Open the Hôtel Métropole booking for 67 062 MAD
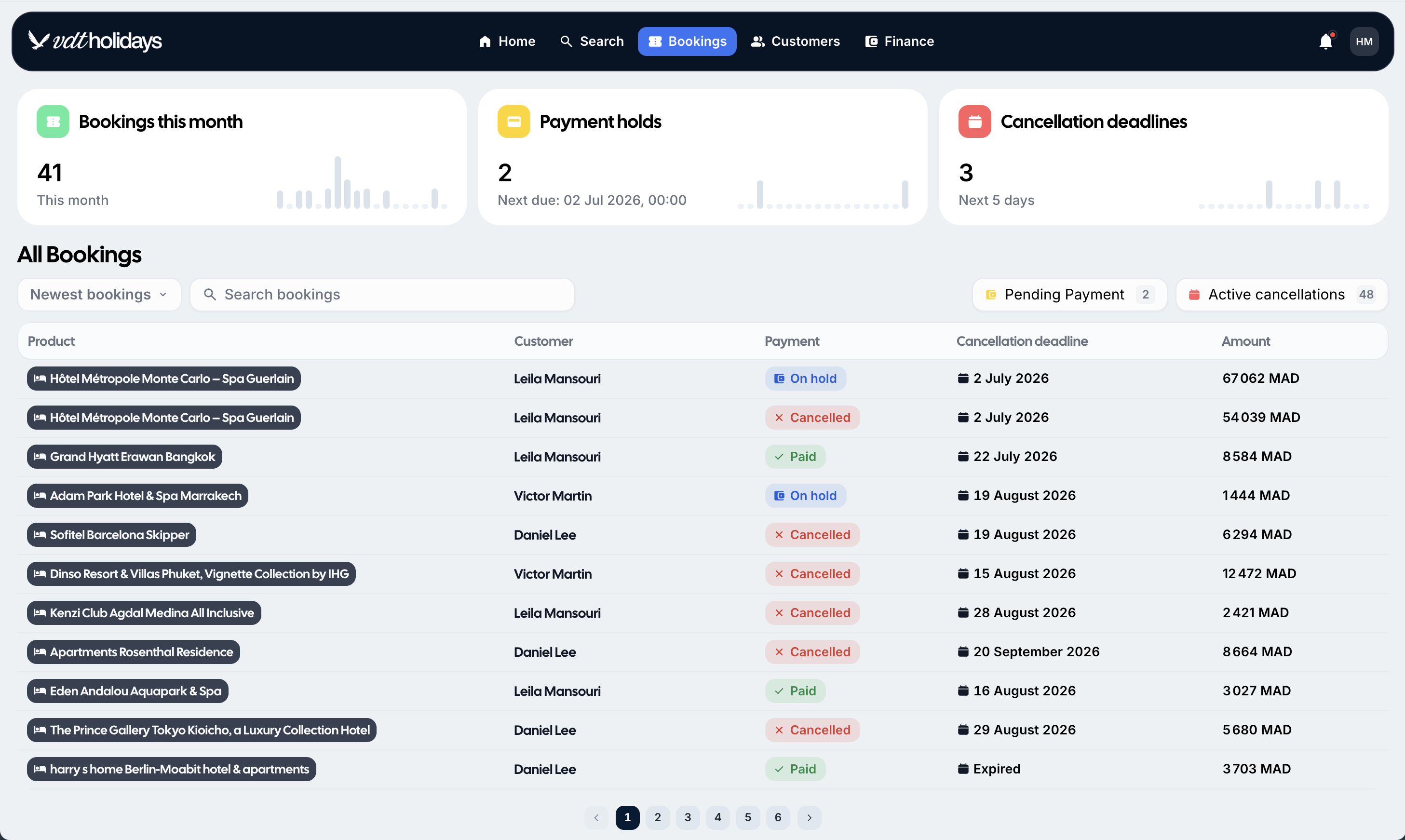Screen dimensions: 1405x840 163,379
